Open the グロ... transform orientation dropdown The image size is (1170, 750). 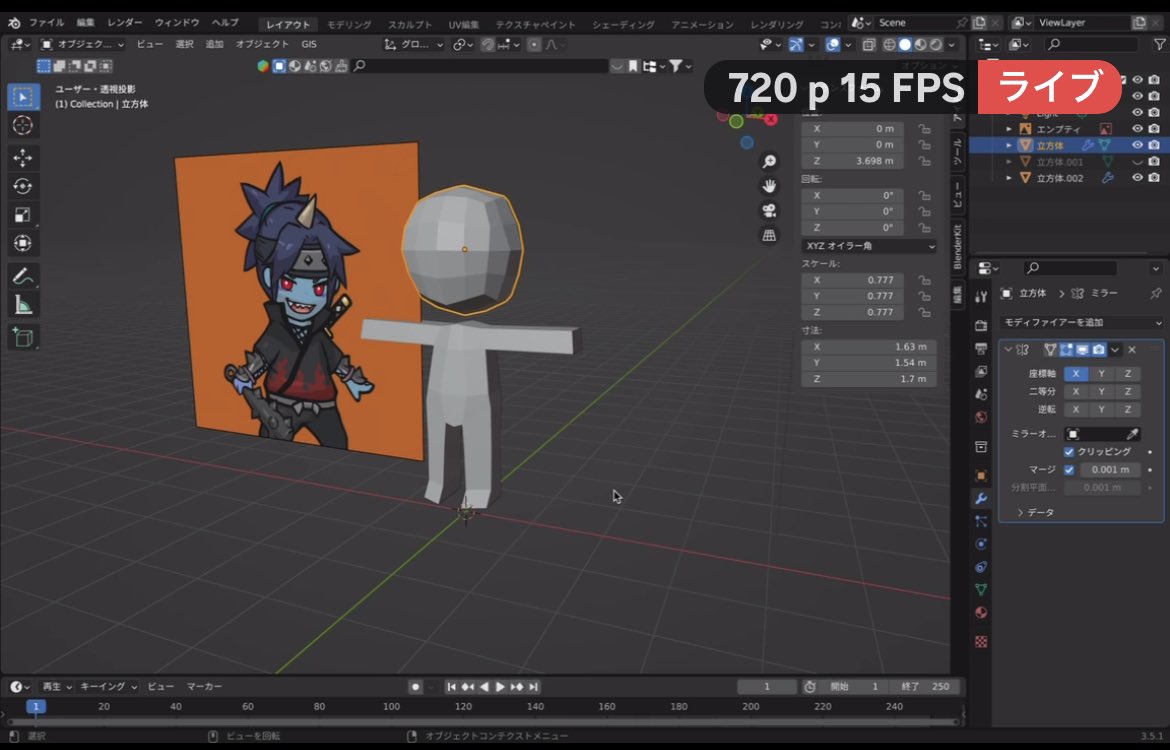pyautogui.click(x=413, y=45)
